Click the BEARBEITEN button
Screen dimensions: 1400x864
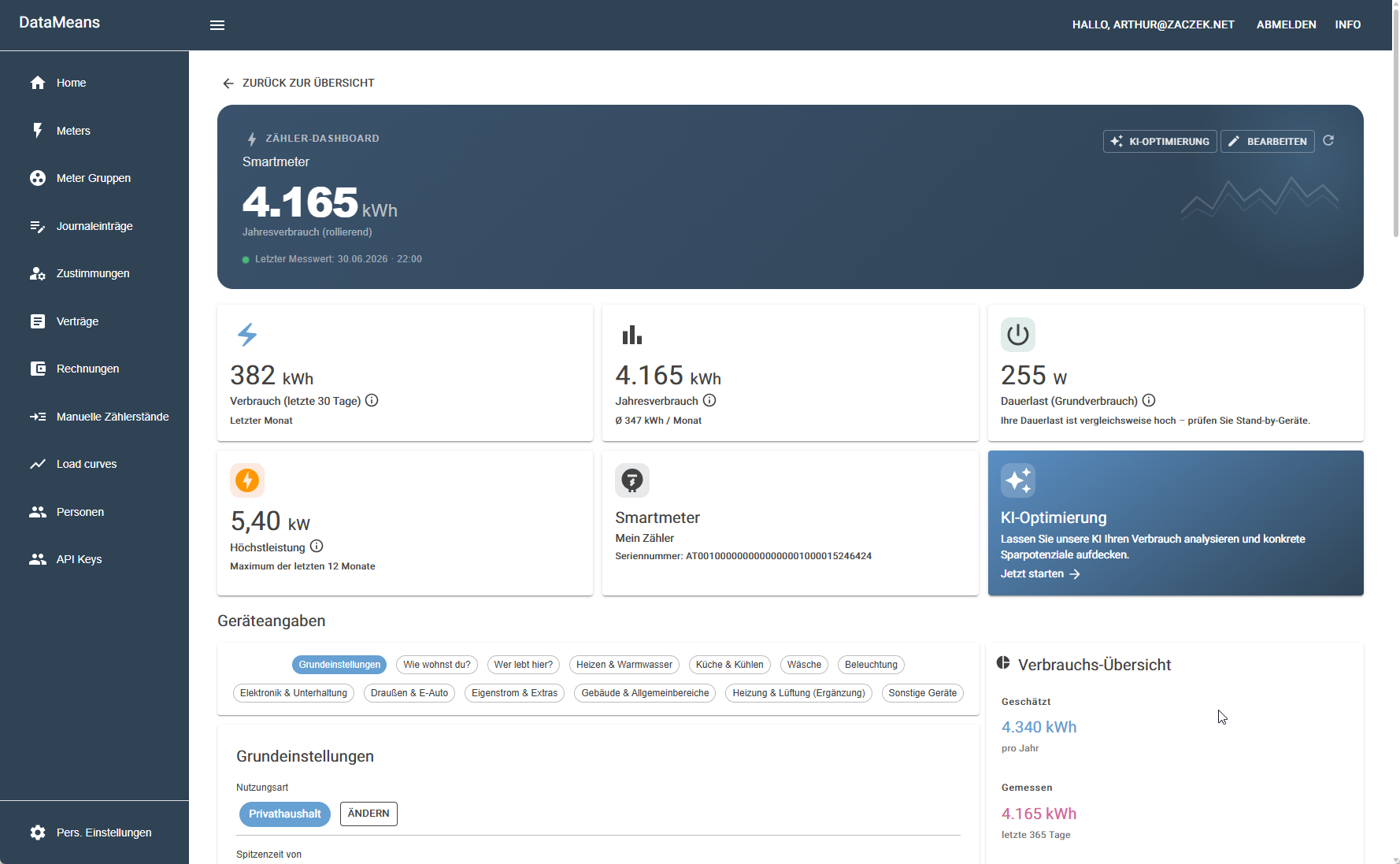click(x=1268, y=142)
